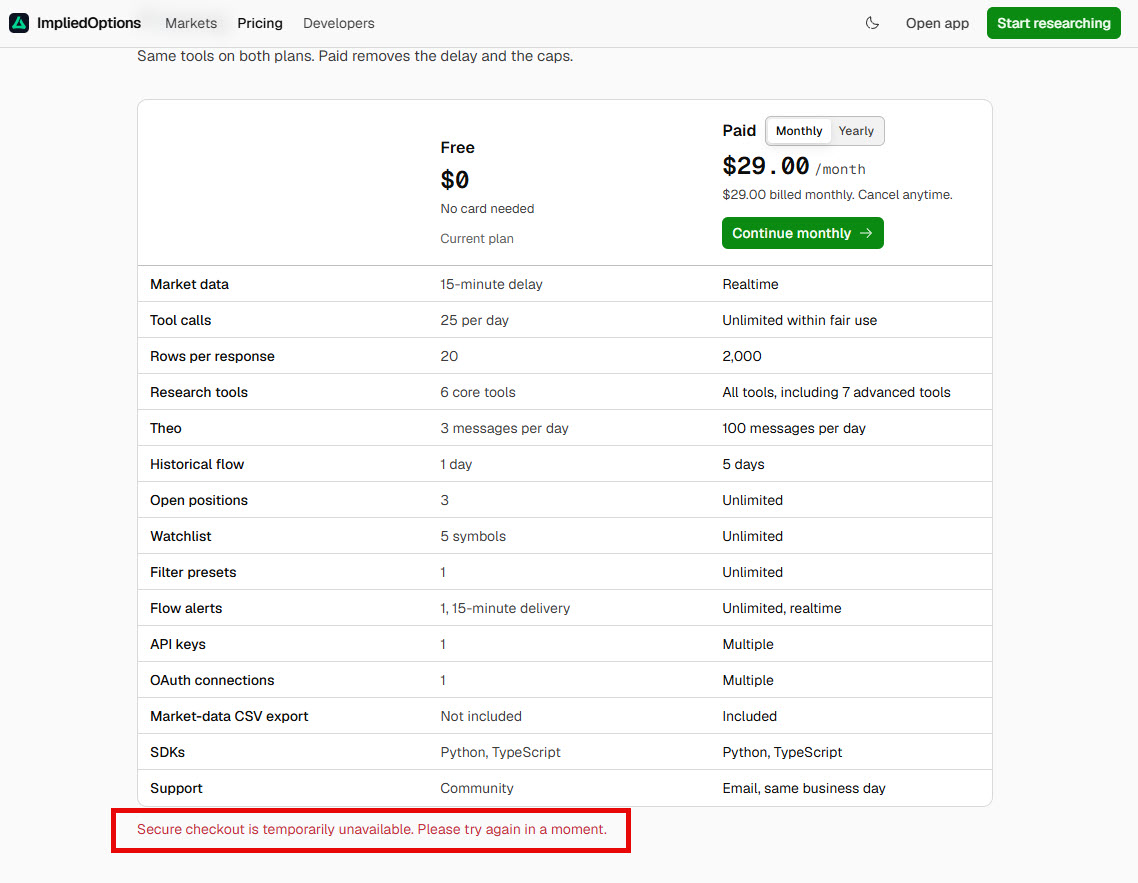1138x883 pixels.
Task: Click the Research tools row label
Action: pos(199,393)
